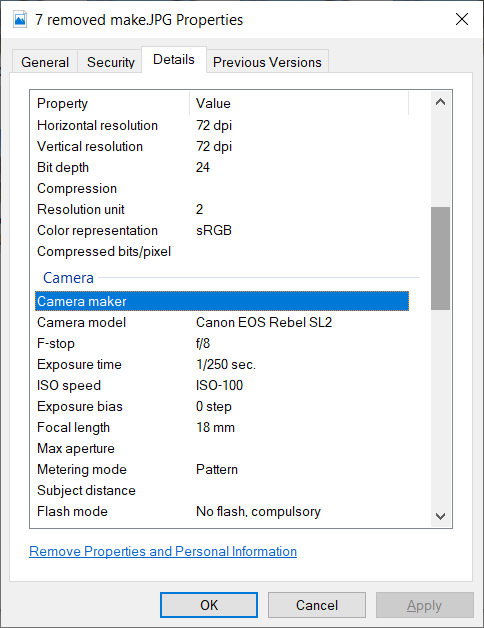Click the Camera section heading
This screenshot has height=628, width=484.
pyautogui.click(x=68, y=278)
